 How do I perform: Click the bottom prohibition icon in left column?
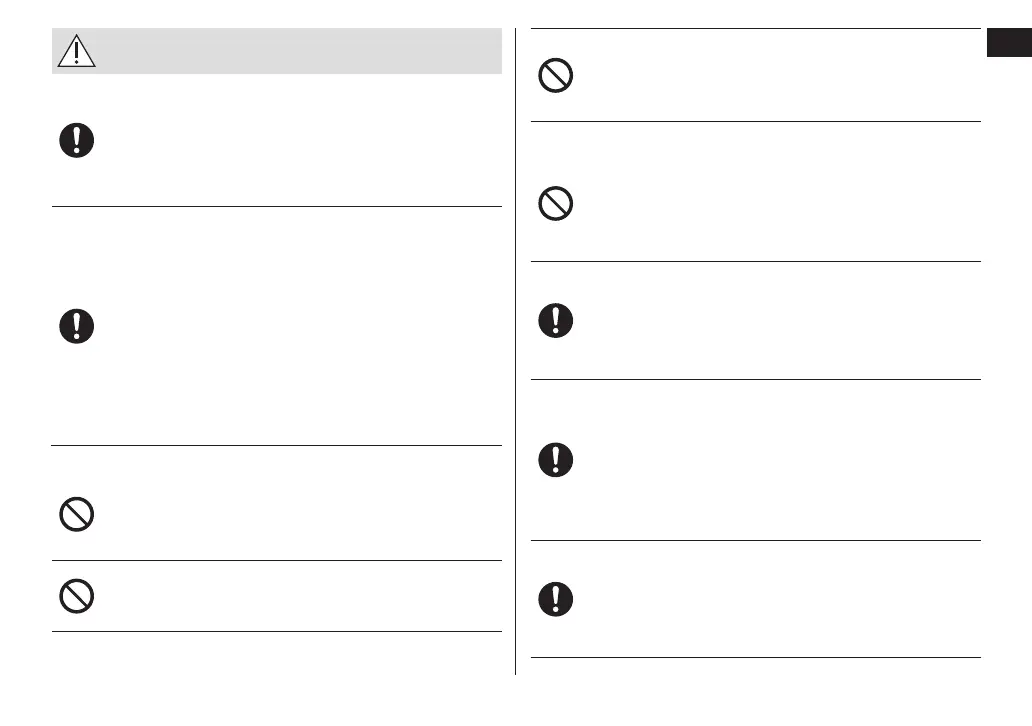click(x=76, y=596)
